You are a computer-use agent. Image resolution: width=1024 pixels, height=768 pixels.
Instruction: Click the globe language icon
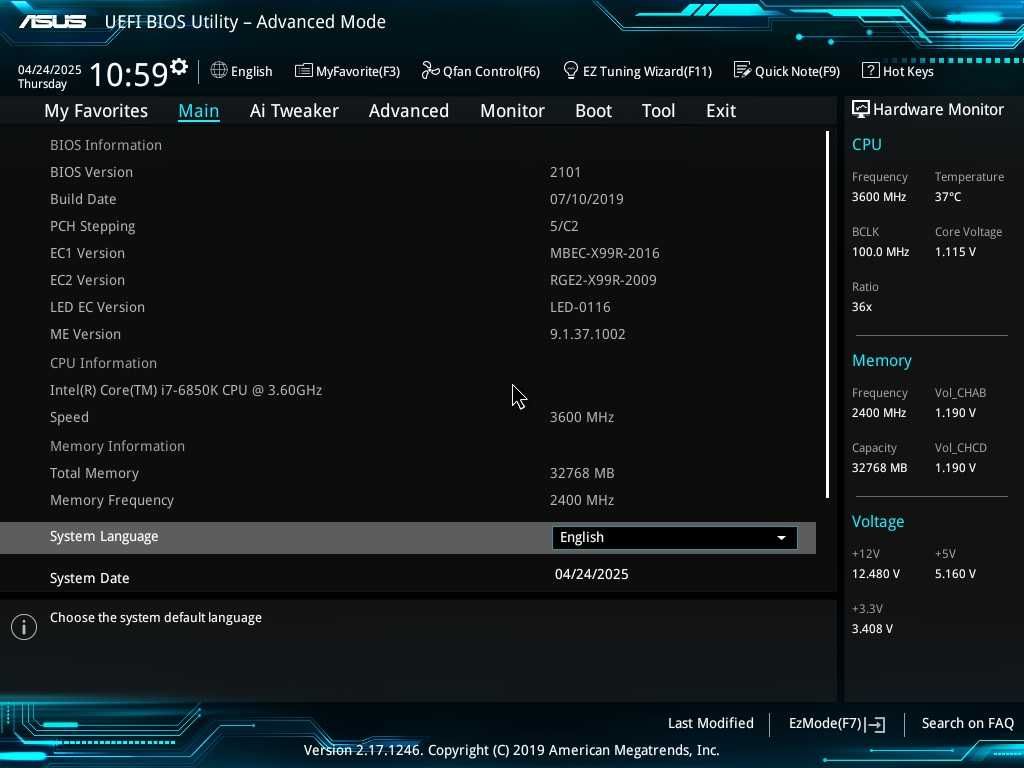219,70
